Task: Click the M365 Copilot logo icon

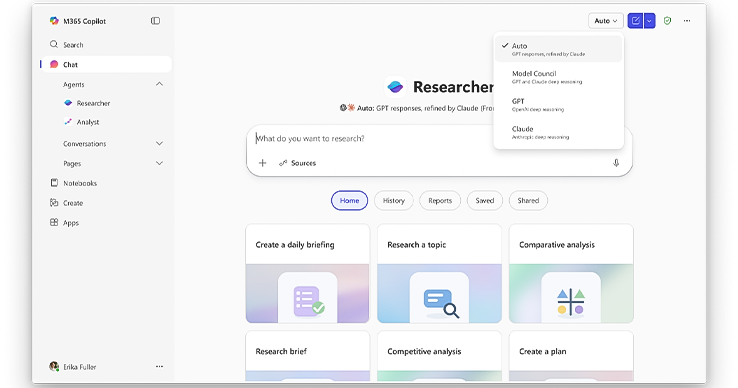Action: [x=54, y=21]
